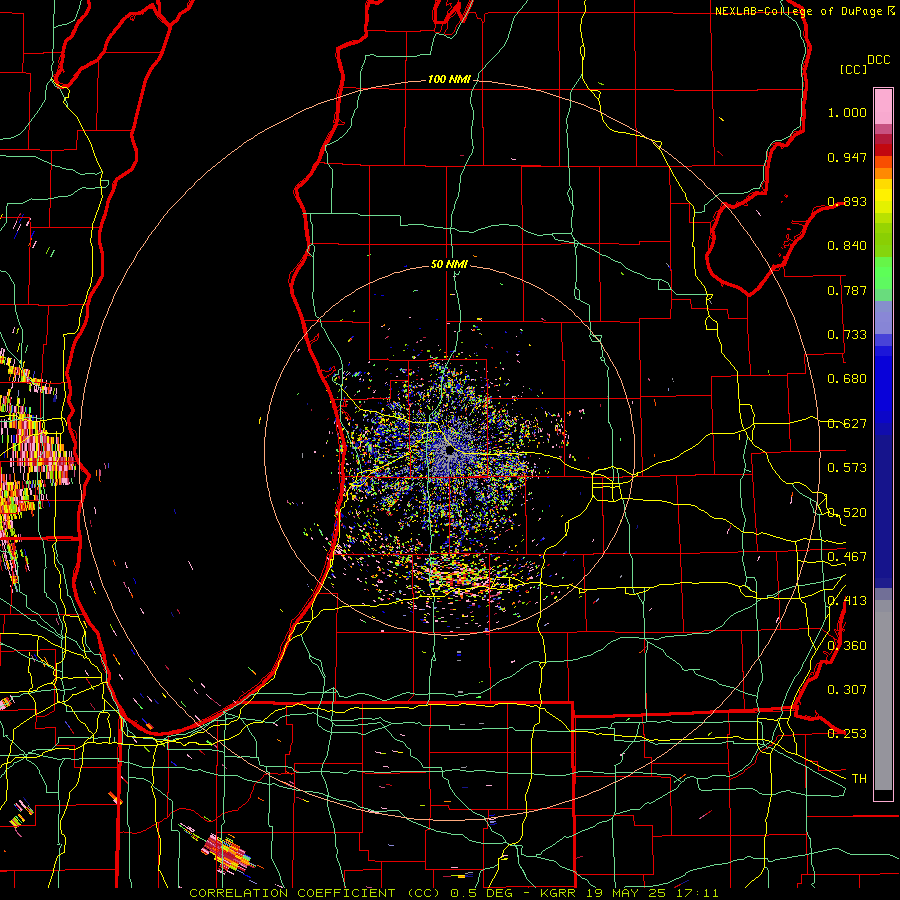Click the 0.467 scale value
This screenshot has width=900, height=900.
coord(847,557)
